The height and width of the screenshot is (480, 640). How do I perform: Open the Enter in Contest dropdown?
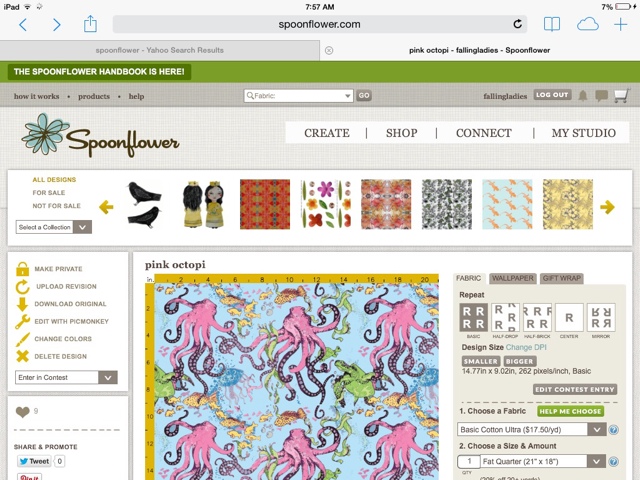pos(66,378)
